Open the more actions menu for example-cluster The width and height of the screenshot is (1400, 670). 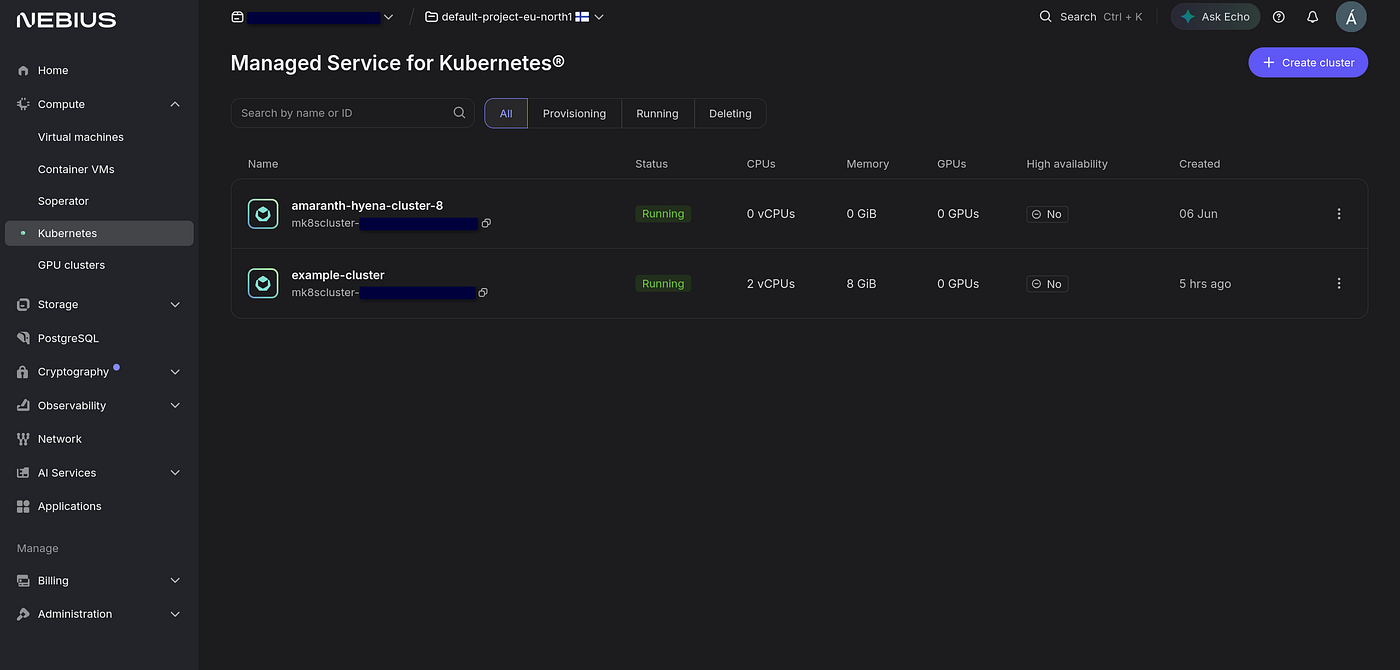coord(1339,283)
